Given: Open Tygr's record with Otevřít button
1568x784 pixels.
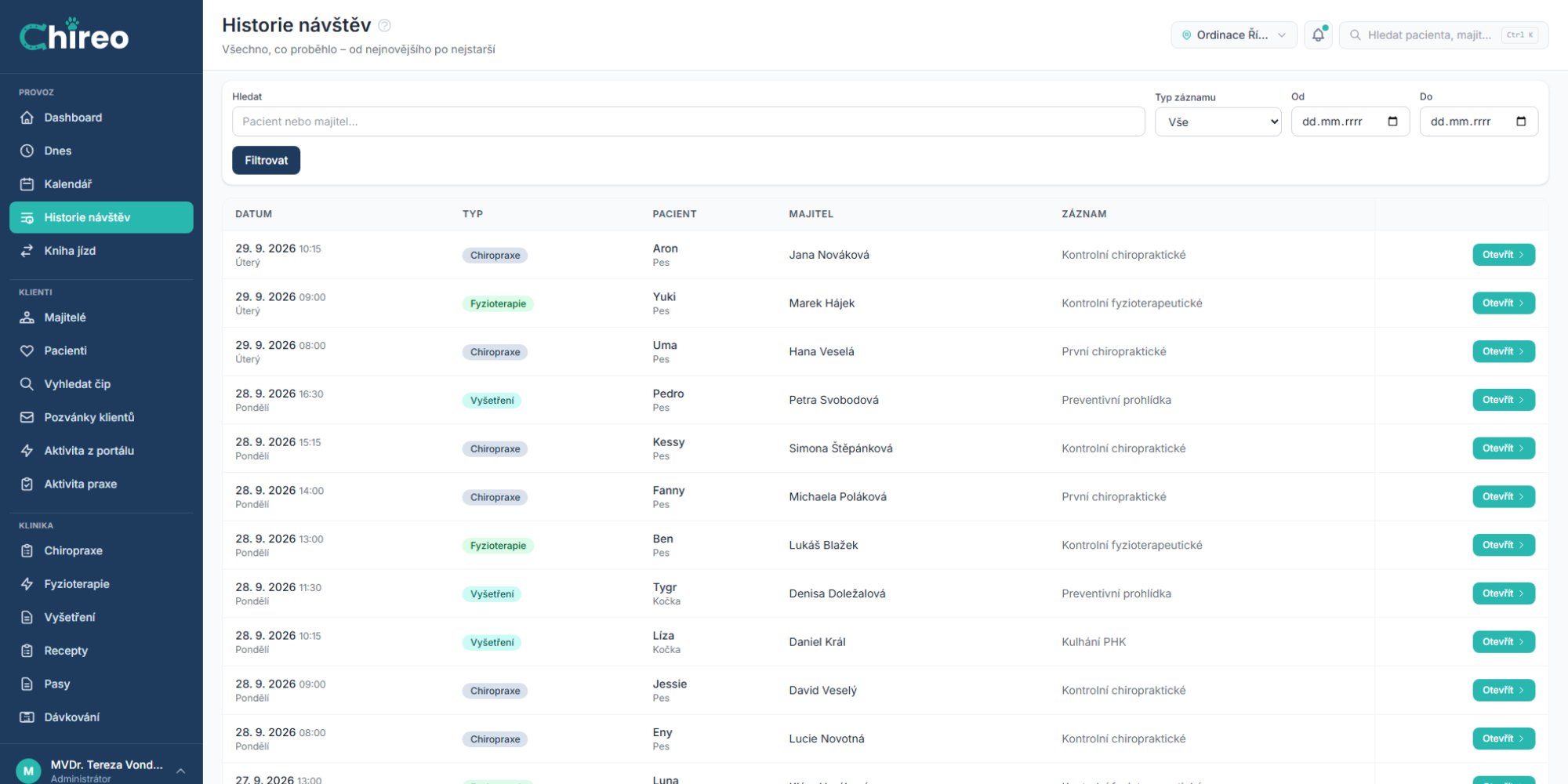Looking at the screenshot, I should point(1503,593).
